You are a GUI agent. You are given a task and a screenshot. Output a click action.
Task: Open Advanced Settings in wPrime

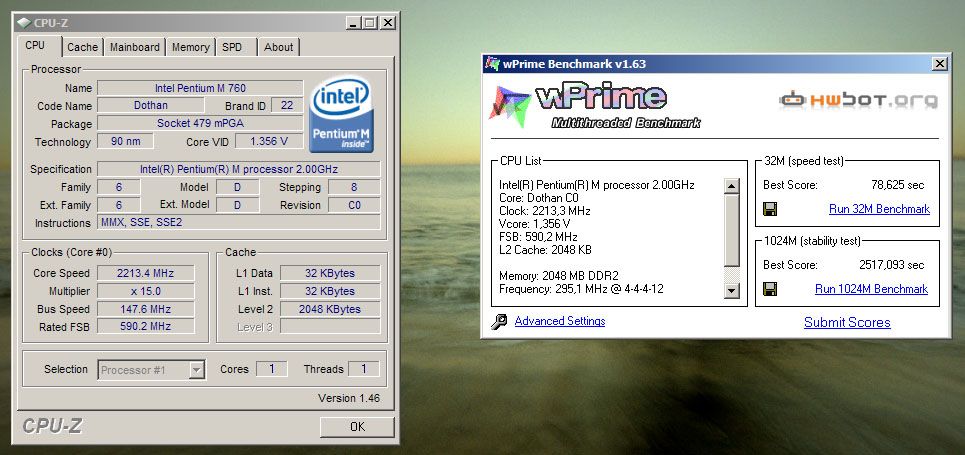[x=560, y=321]
